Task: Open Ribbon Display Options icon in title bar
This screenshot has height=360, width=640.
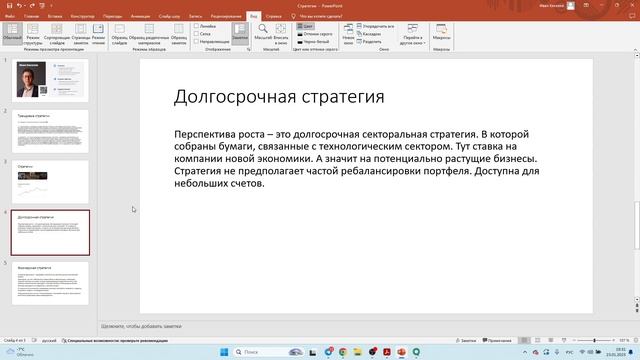Action: [x=586, y=6]
